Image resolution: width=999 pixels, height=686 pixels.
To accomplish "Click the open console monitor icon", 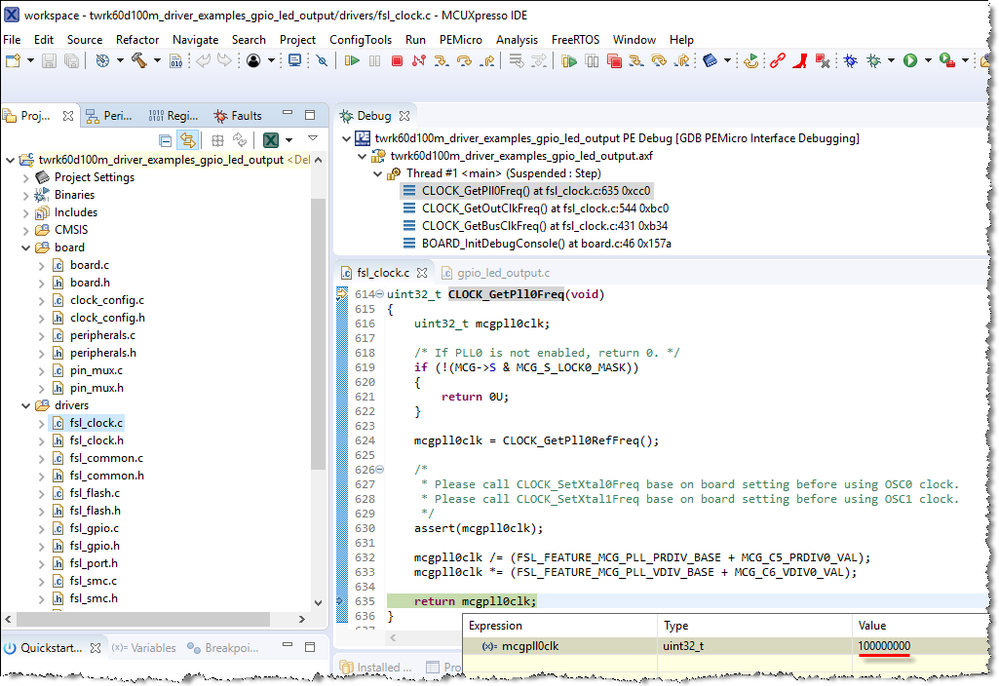I will [x=294, y=61].
